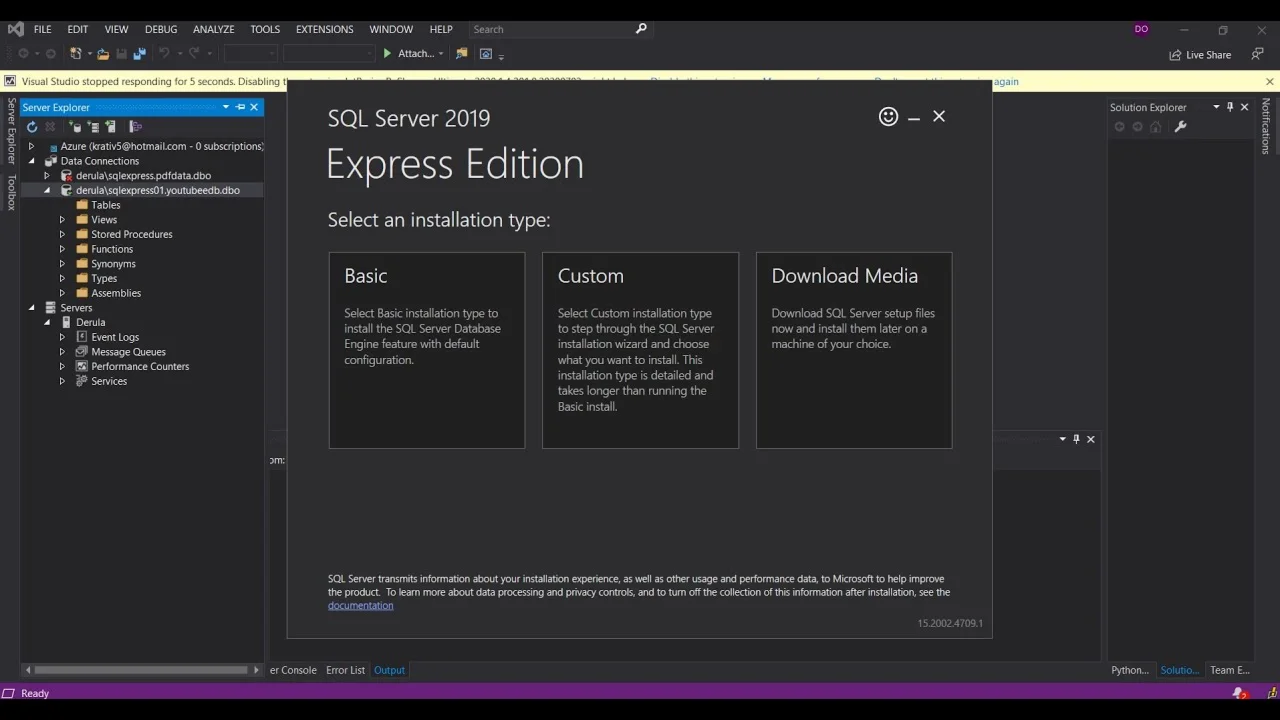Expand the Stored Procedures node
The height and width of the screenshot is (720, 1280).
[62, 234]
